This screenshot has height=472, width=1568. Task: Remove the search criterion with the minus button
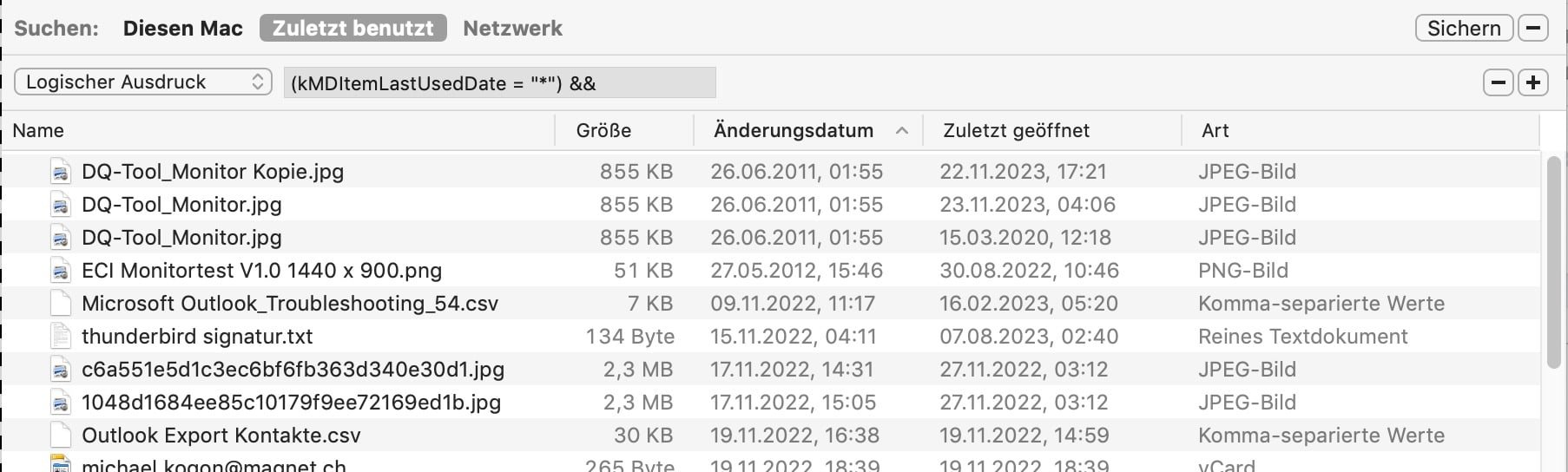pyautogui.click(x=1498, y=82)
